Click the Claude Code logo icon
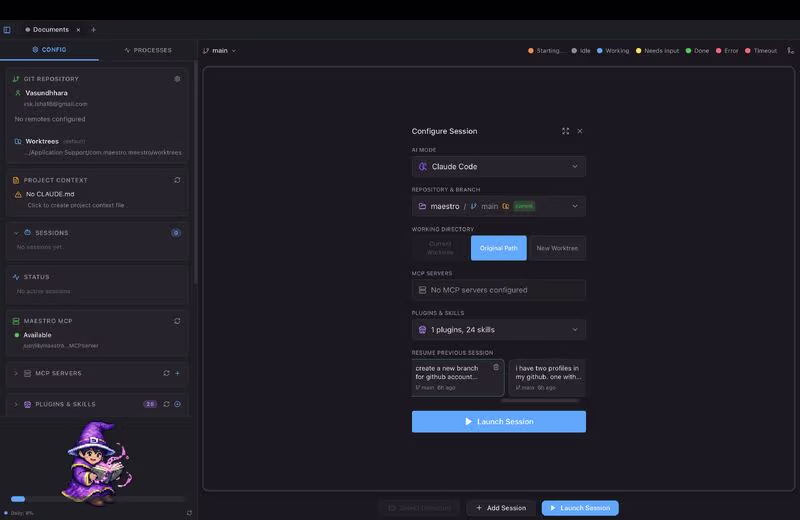Viewport: 800px width, 520px height. [x=422, y=166]
